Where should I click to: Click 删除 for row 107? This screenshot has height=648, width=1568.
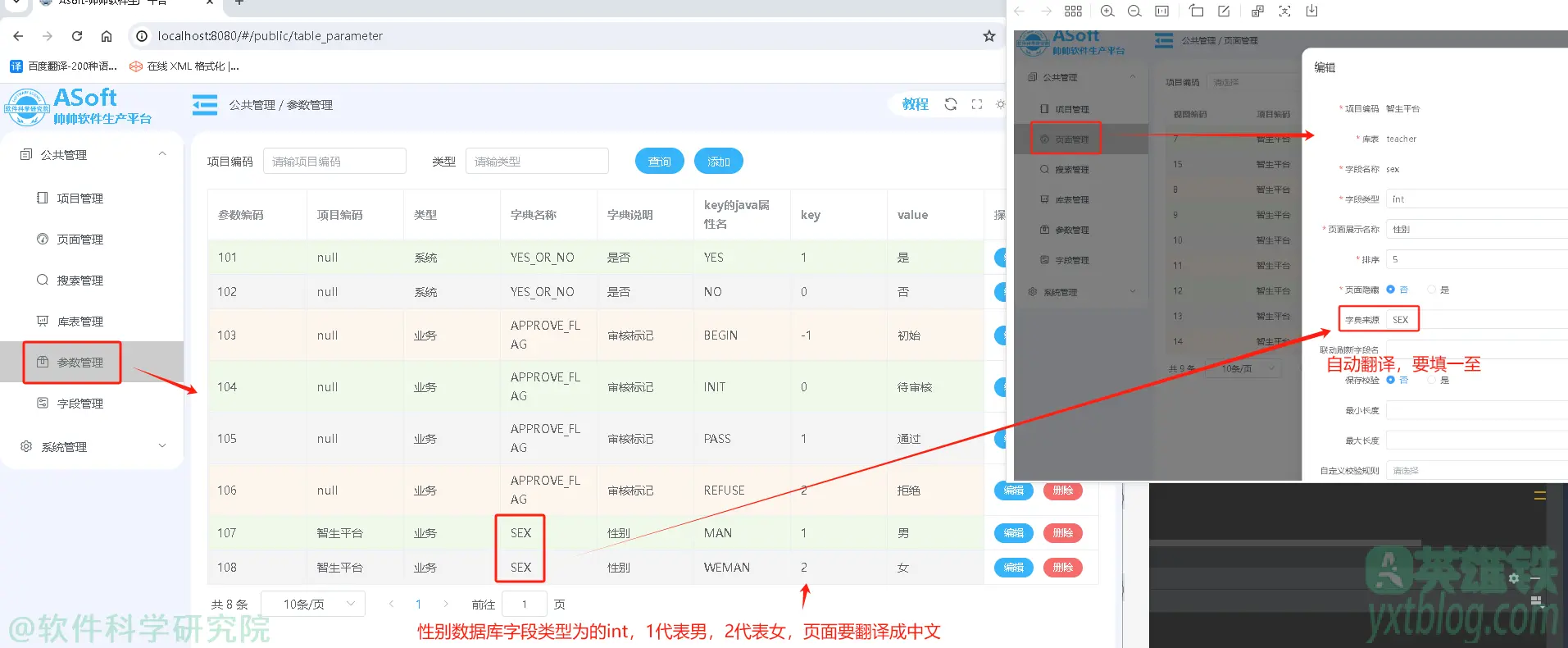click(x=1063, y=533)
